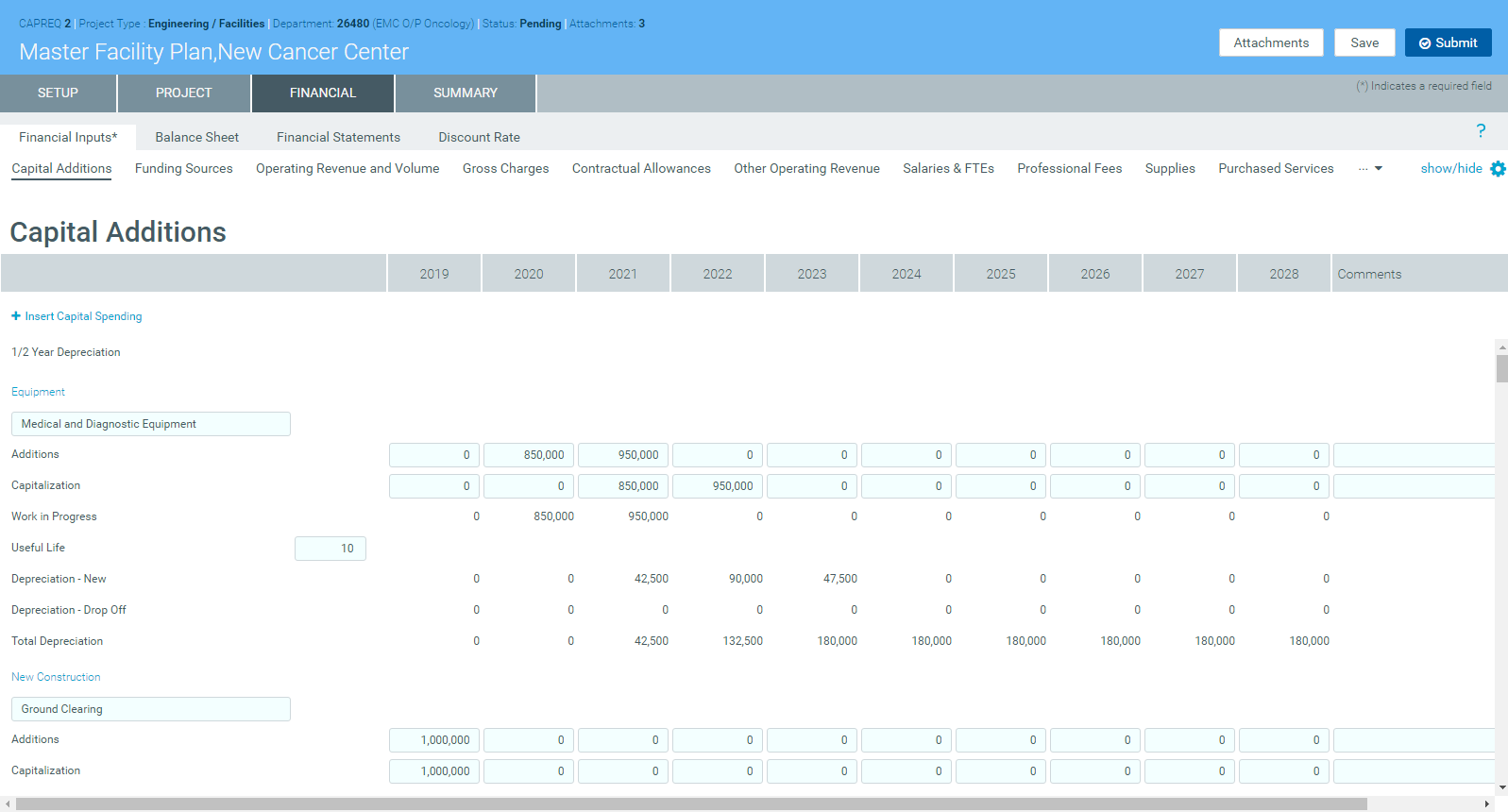This screenshot has height=812, width=1508.
Task: Switch to the SUMMARY tab
Action: pos(465,93)
